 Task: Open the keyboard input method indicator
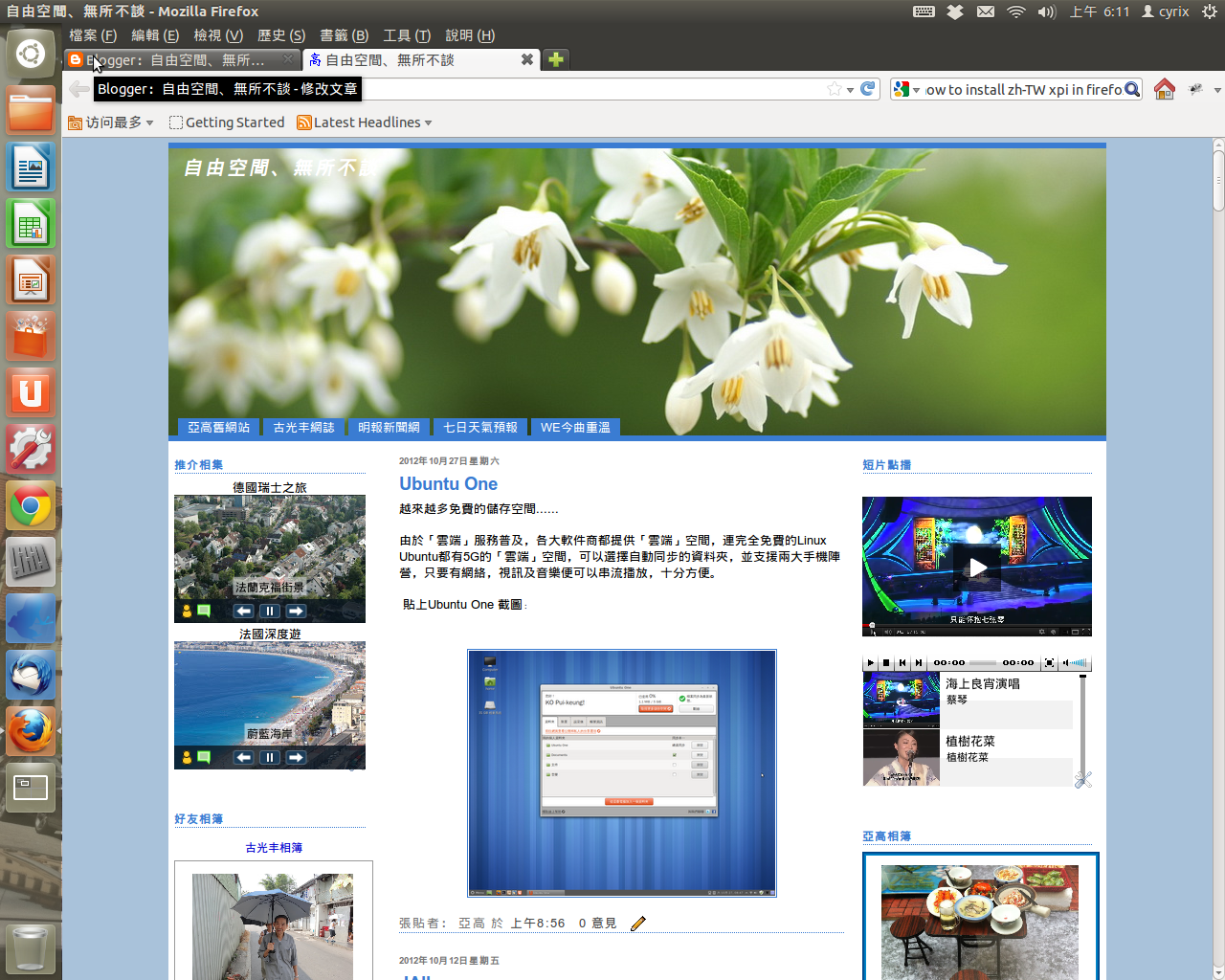(x=924, y=11)
